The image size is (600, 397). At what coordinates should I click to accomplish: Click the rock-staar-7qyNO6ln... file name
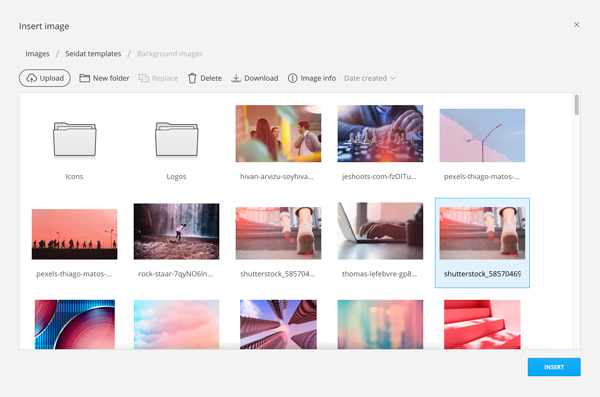coord(176,274)
